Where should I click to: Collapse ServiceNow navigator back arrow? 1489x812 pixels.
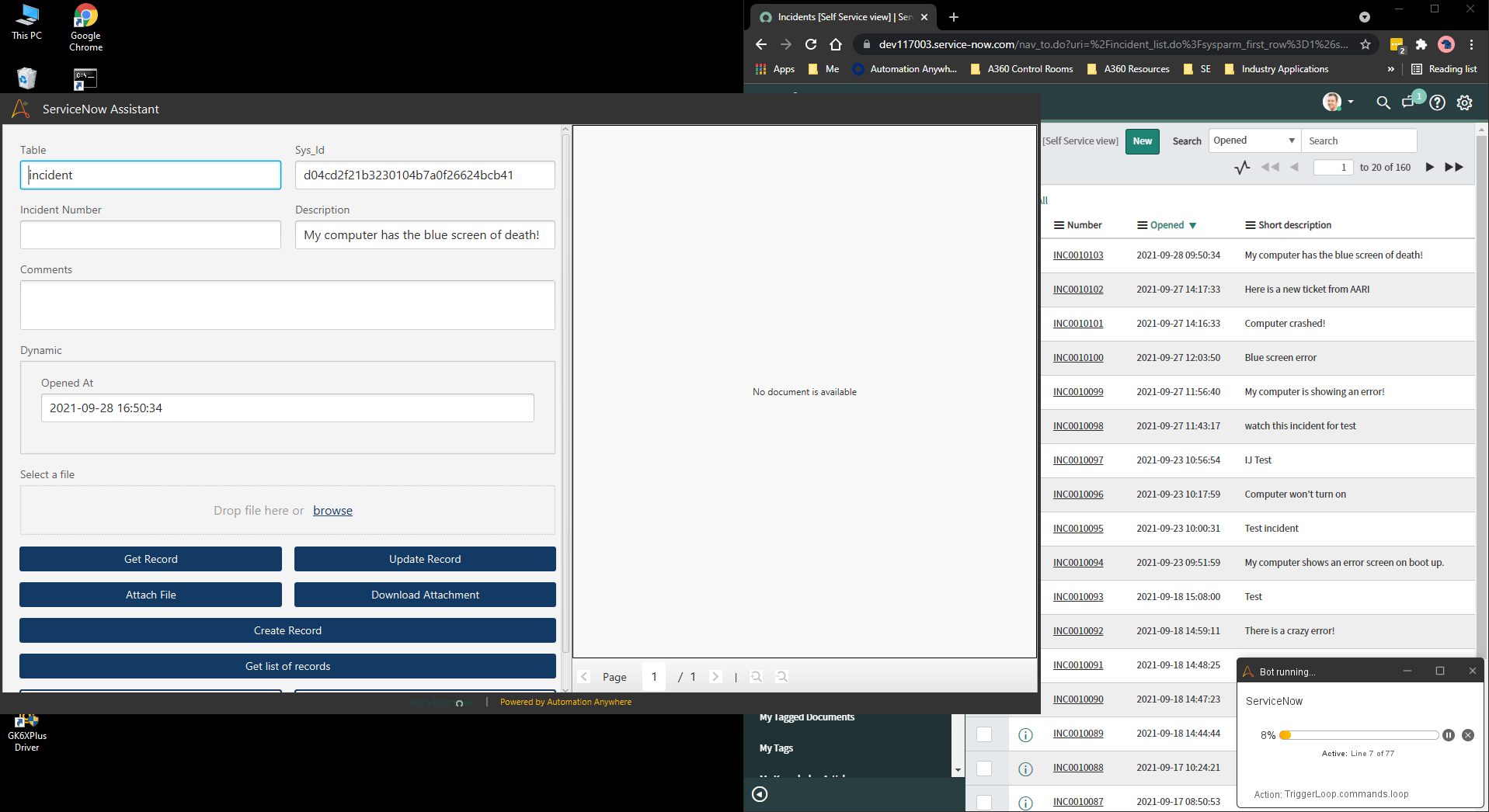[760, 793]
